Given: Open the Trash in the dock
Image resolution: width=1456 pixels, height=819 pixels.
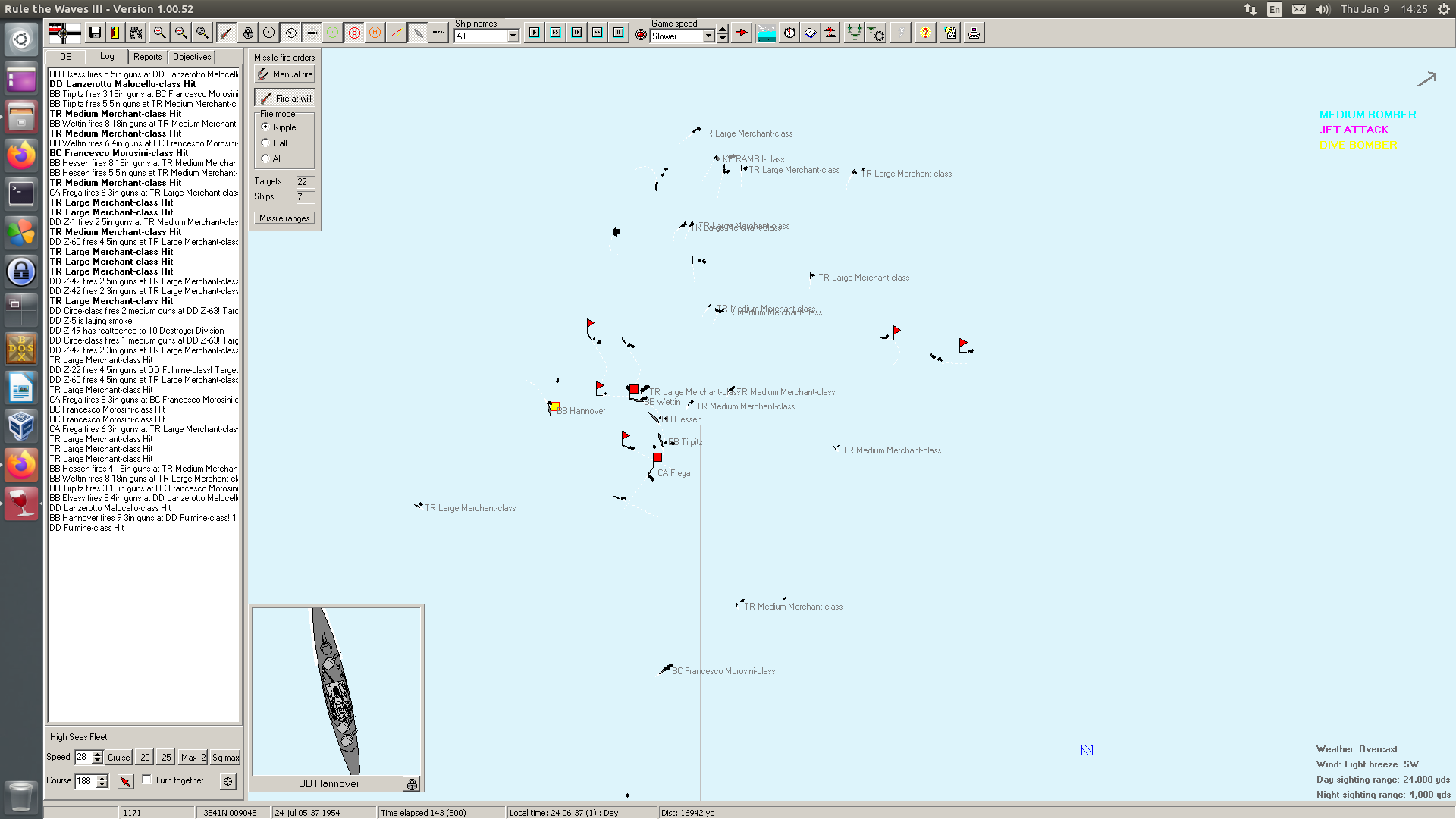Looking at the screenshot, I should [x=21, y=797].
